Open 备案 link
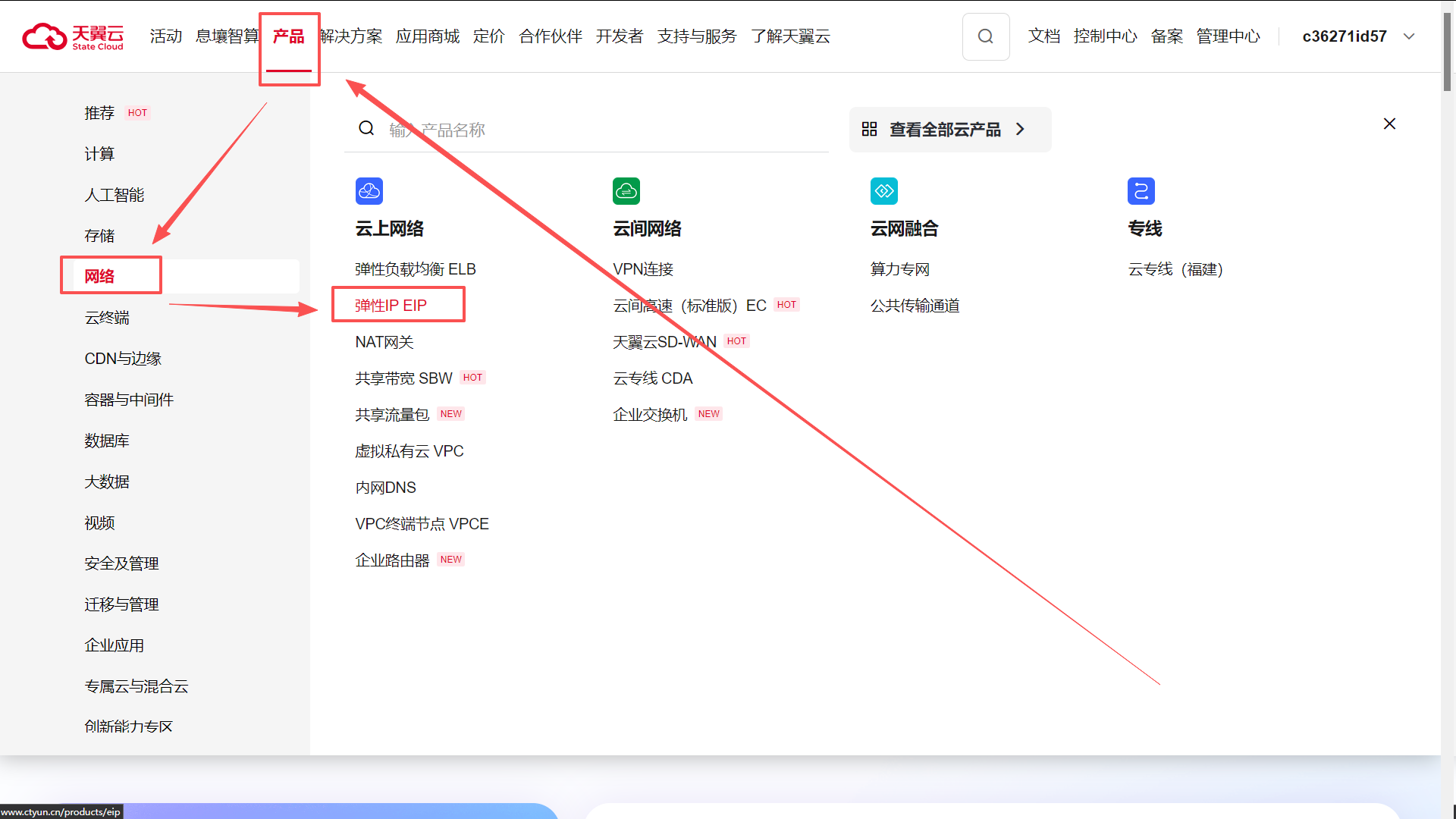The height and width of the screenshot is (819, 1456). point(1167,36)
